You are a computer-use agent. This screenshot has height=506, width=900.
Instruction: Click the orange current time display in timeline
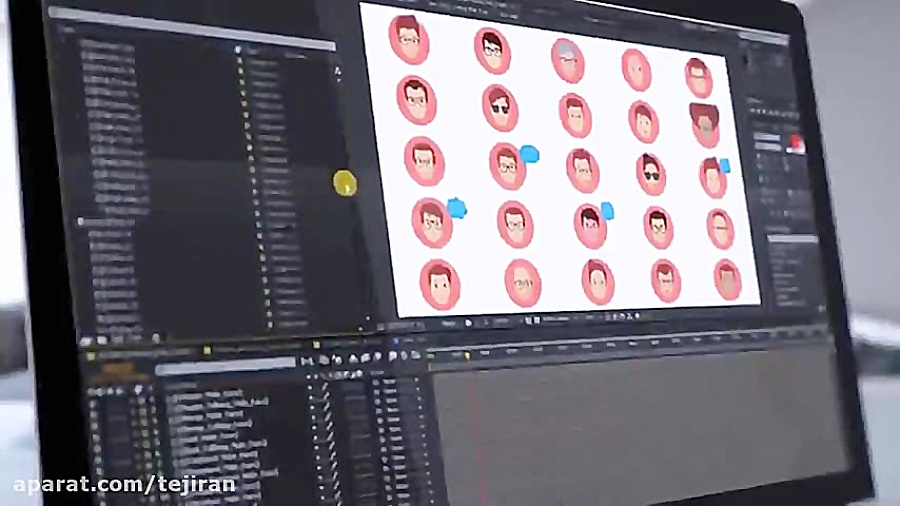pos(119,369)
